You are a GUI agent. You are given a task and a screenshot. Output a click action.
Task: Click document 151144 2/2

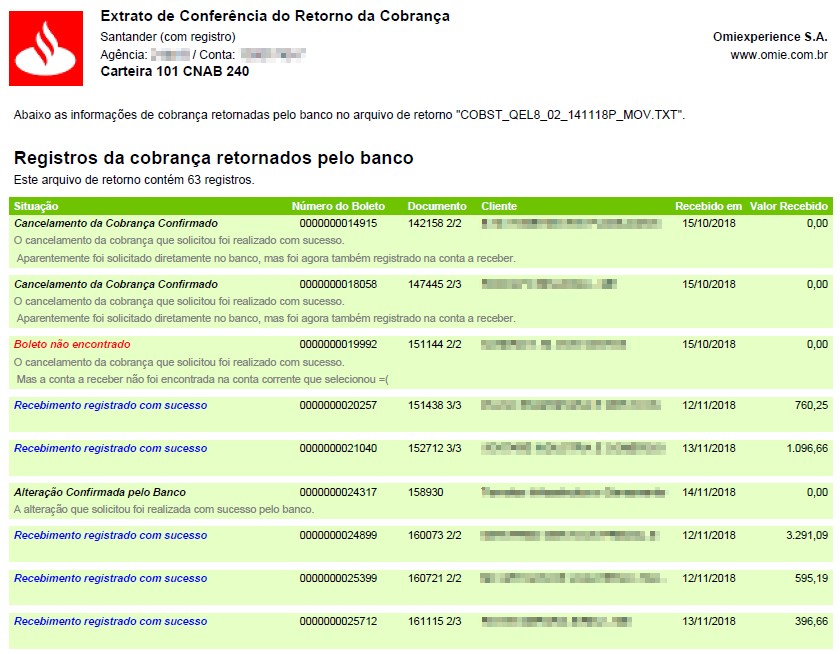434,344
